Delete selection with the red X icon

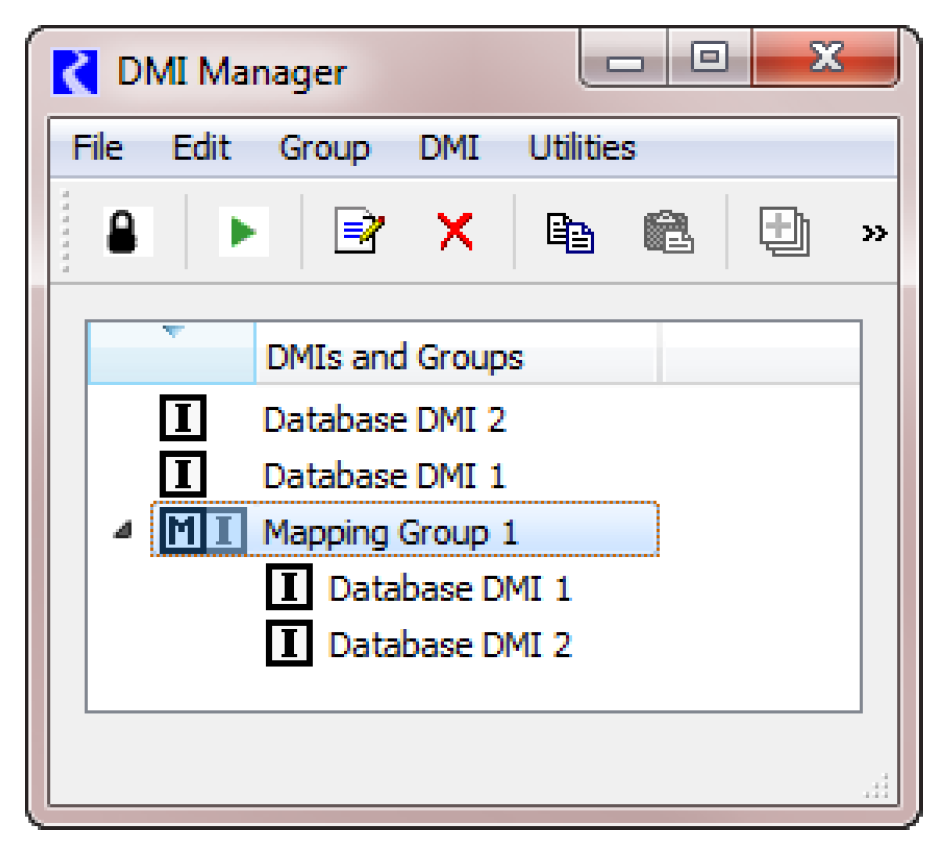click(456, 231)
